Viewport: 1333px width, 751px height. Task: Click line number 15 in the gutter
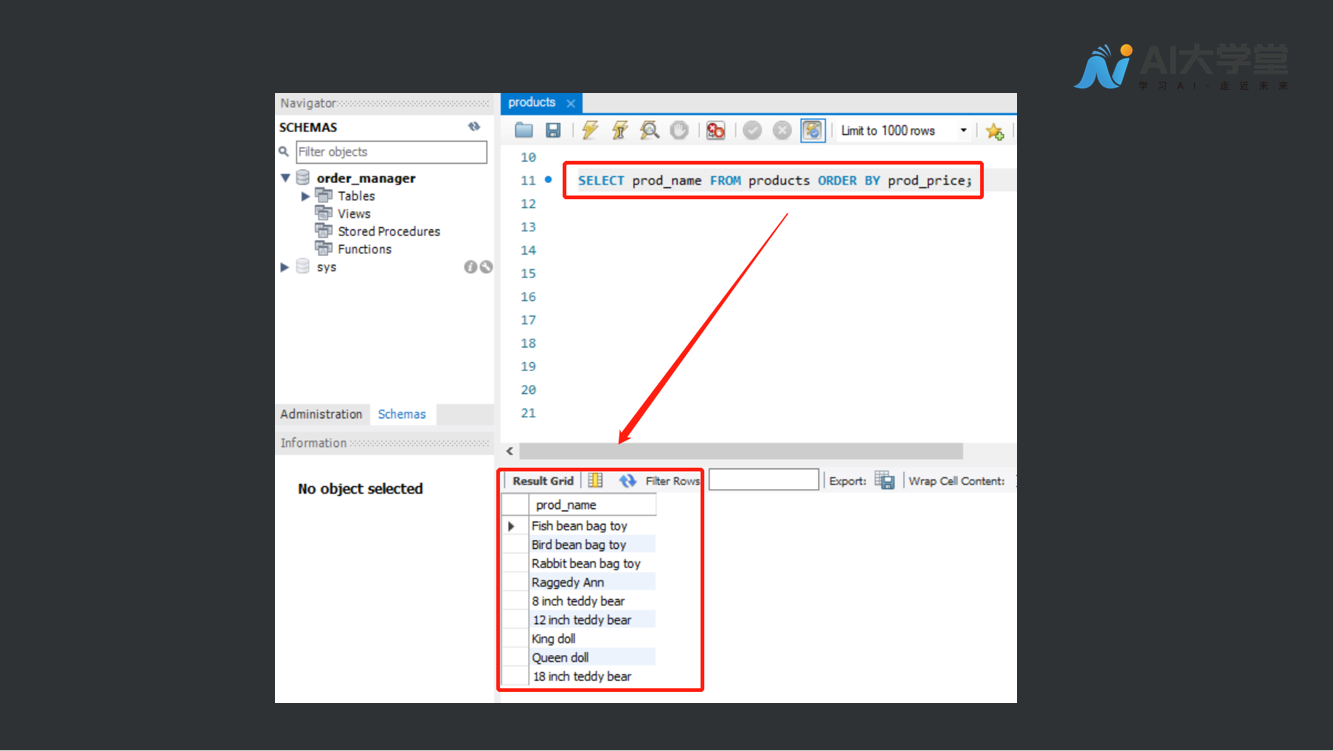[x=528, y=274]
